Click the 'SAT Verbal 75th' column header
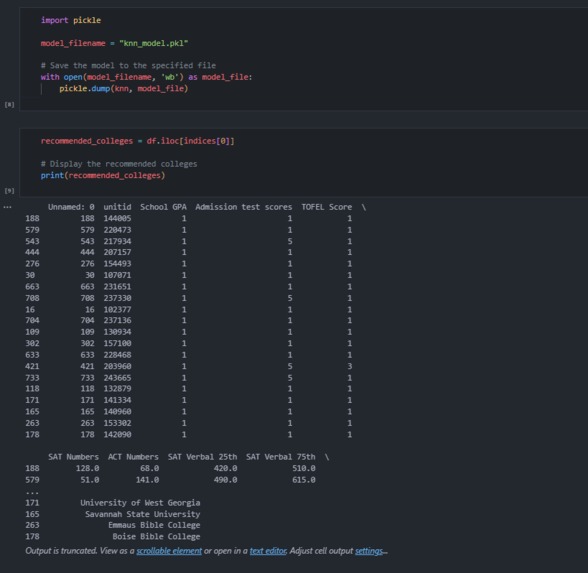This screenshot has height=573, width=588. (280, 457)
